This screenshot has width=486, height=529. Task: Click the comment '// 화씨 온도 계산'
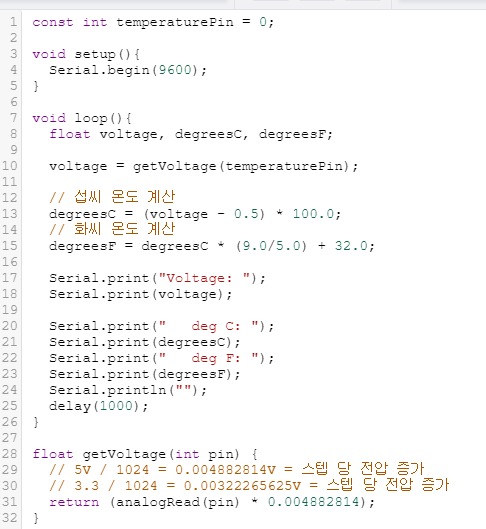point(112,229)
